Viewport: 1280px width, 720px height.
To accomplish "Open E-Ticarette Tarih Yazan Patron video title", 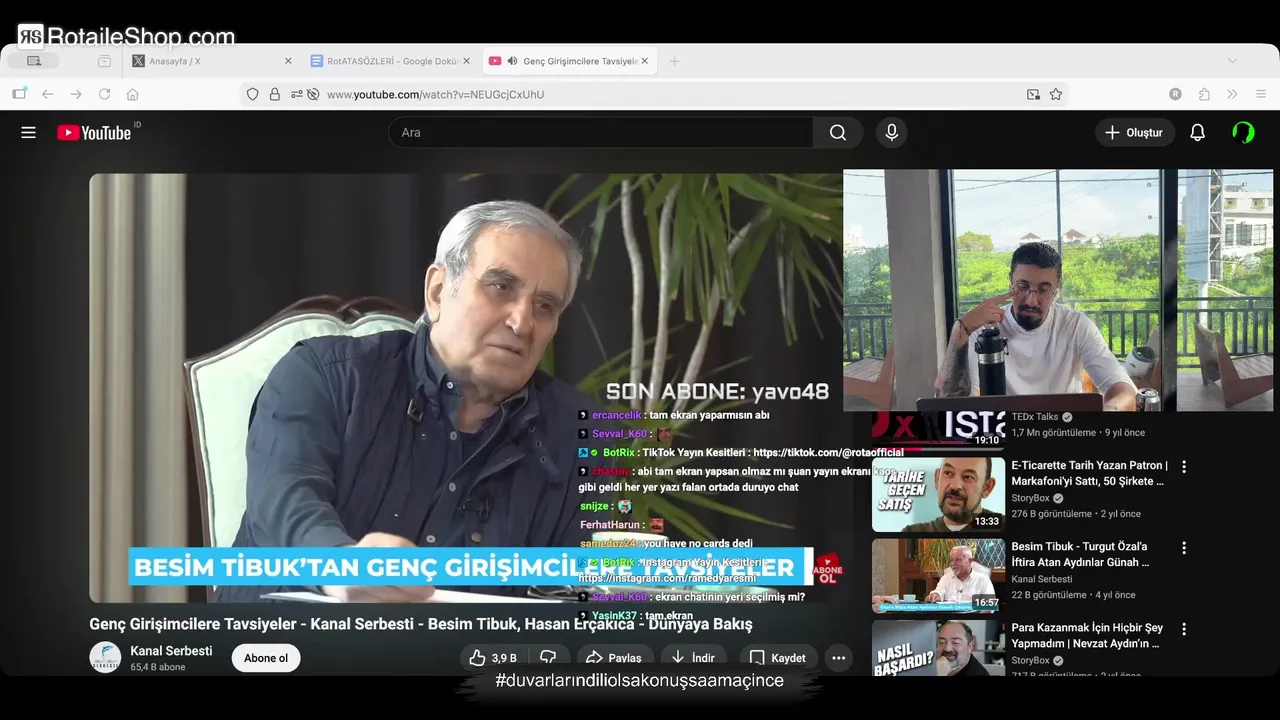I will click(1089, 473).
